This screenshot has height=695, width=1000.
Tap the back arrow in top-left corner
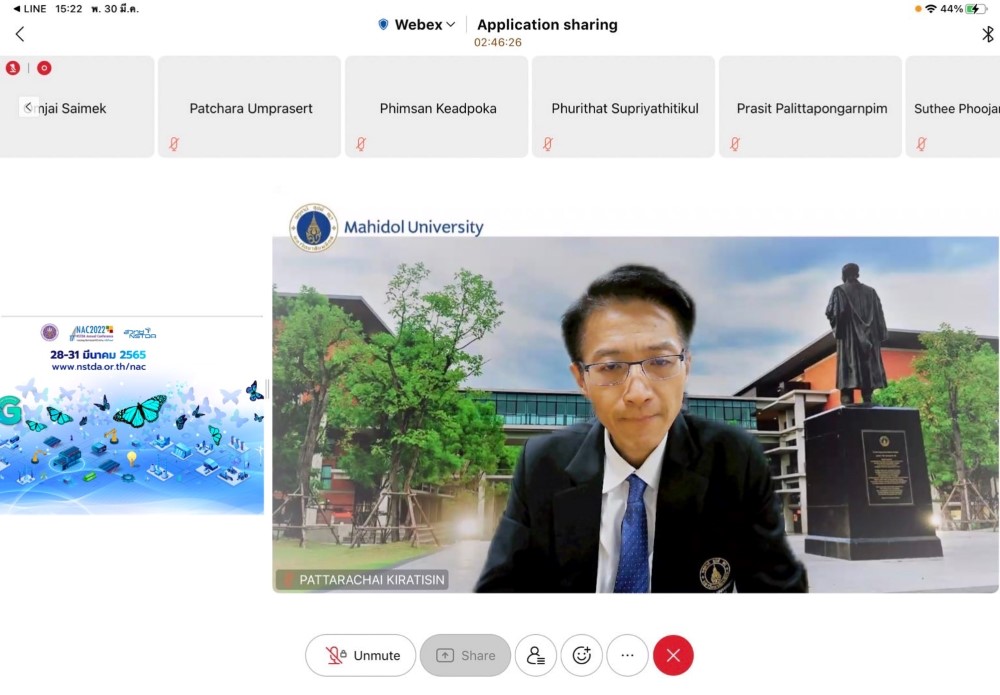[x=19, y=34]
